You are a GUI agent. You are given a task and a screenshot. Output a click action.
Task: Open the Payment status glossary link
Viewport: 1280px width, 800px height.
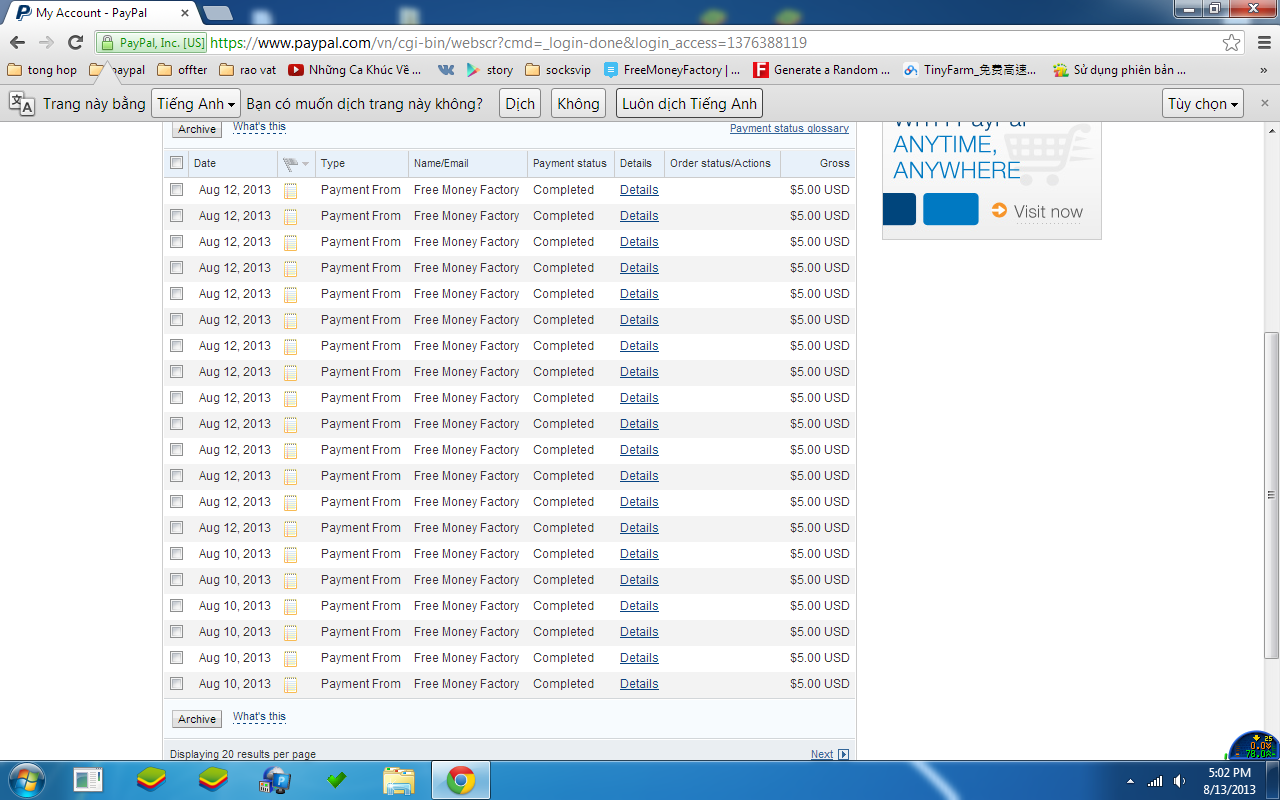click(x=789, y=128)
